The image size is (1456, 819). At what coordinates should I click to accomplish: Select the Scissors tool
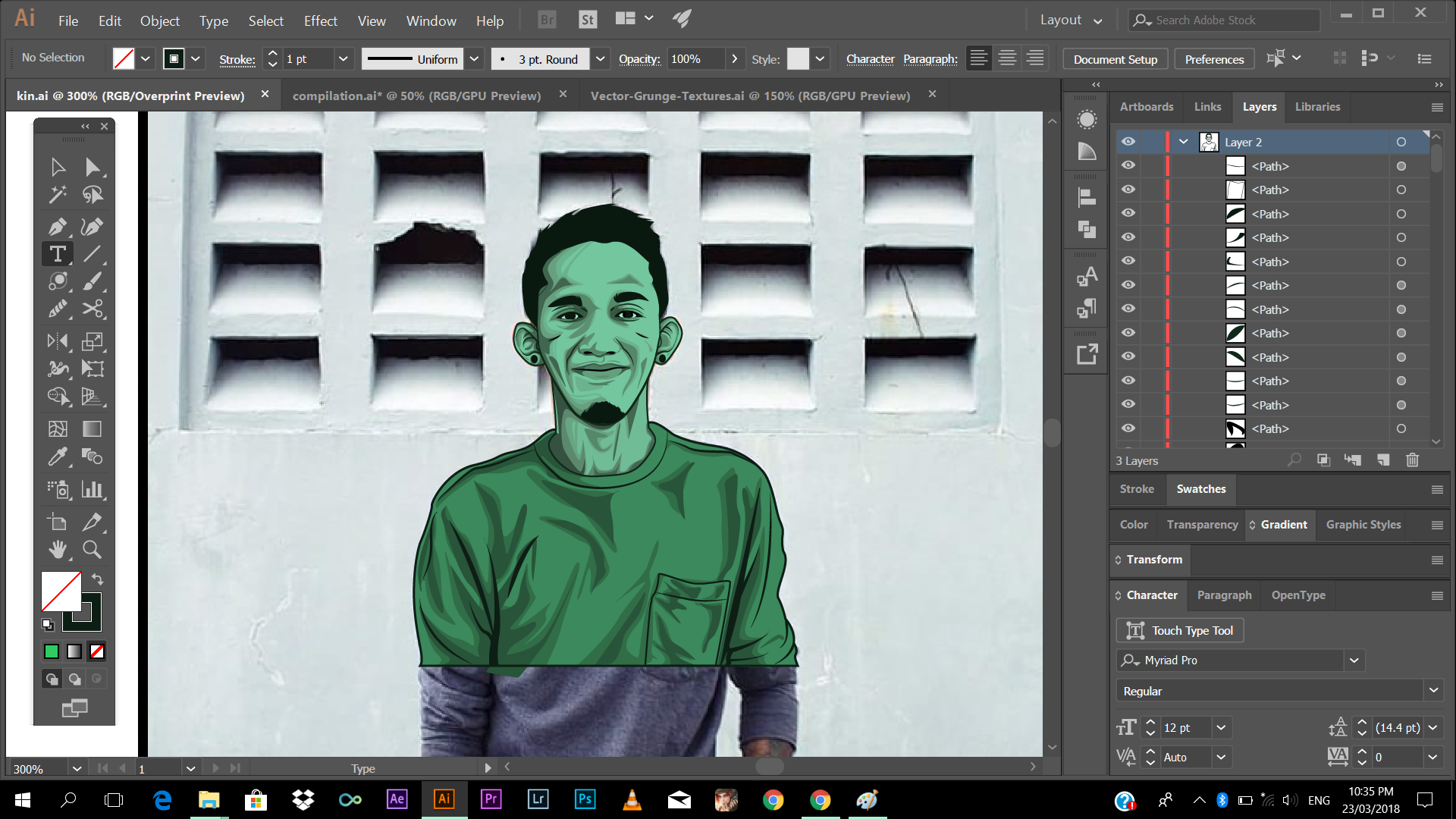click(x=93, y=309)
